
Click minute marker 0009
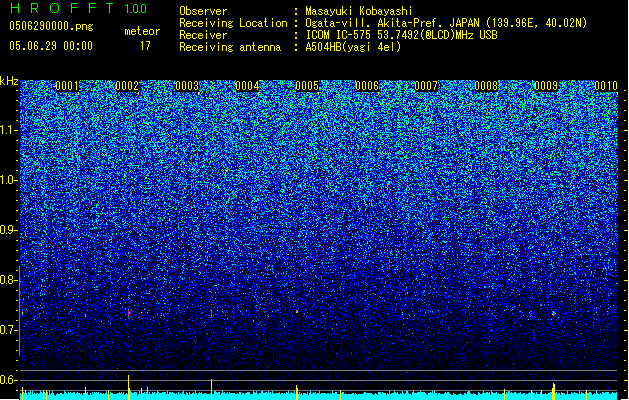(x=546, y=86)
